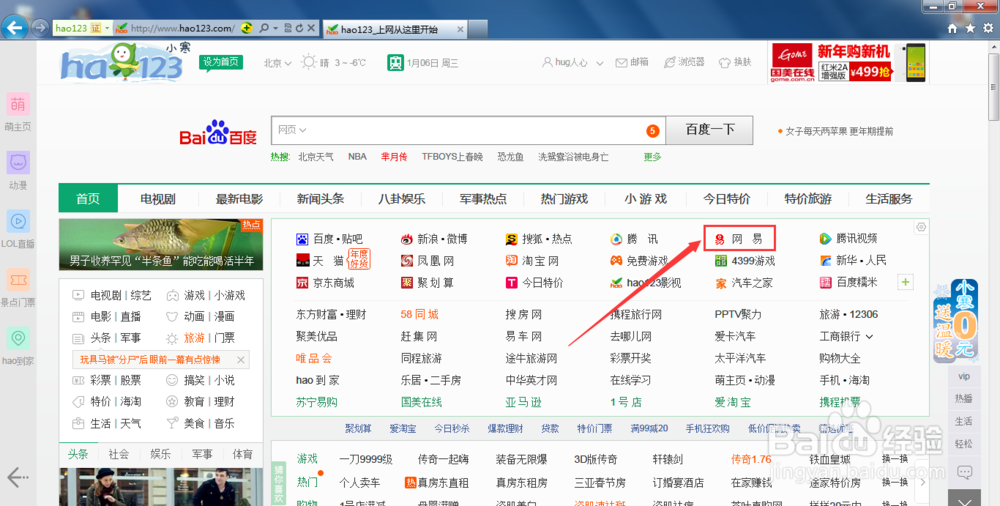Image resolution: width=1000 pixels, height=506 pixels.
Task: Click the orange number 5 badge
Action: (652, 131)
